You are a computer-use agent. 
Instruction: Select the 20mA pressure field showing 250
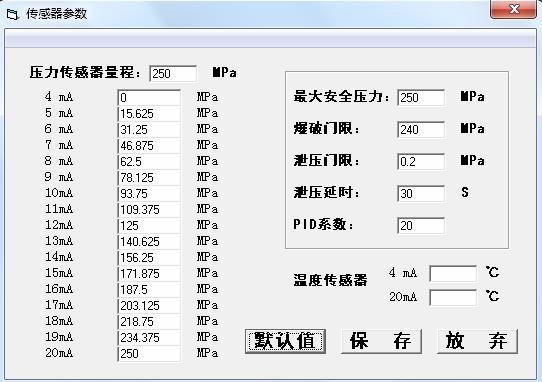[x=149, y=353]
